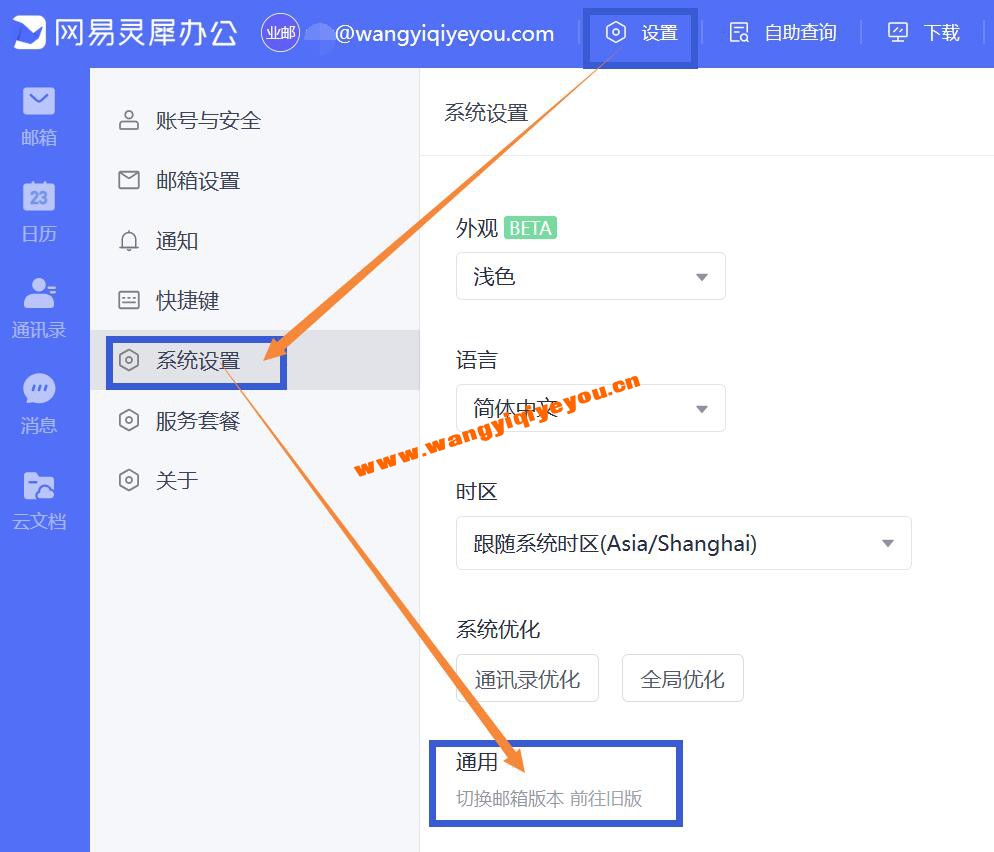Open the 云文档 cloud documents icon

[x=39, y=486]
